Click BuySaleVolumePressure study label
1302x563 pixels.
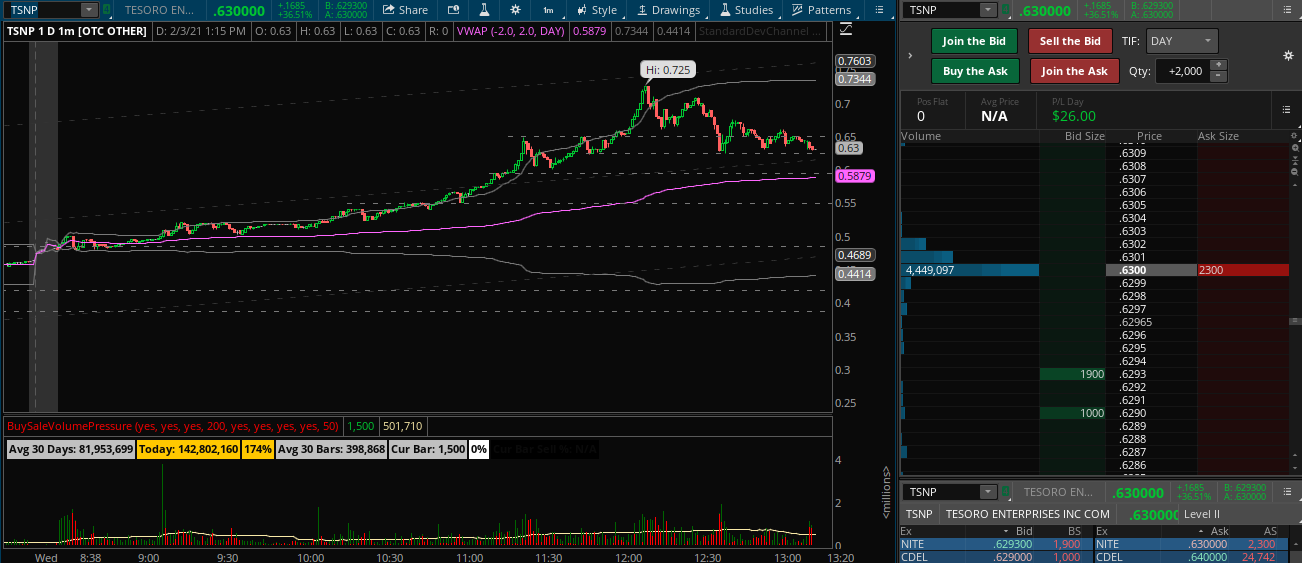click(x=173, y=426)
